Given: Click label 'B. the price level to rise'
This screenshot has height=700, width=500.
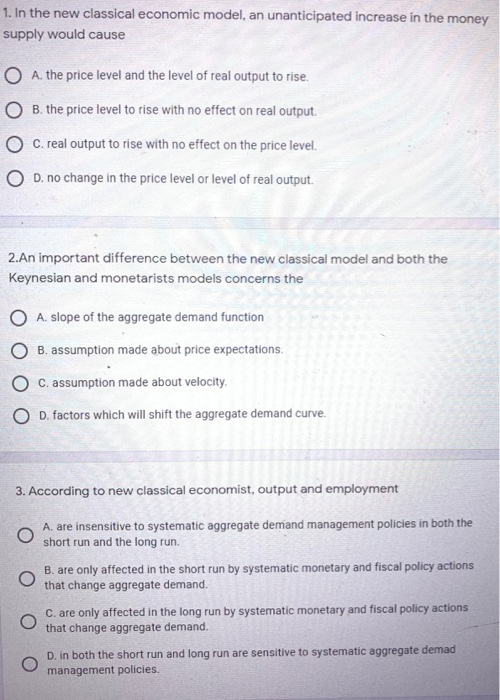Looking at the screenshot, I should click(175, 110).
